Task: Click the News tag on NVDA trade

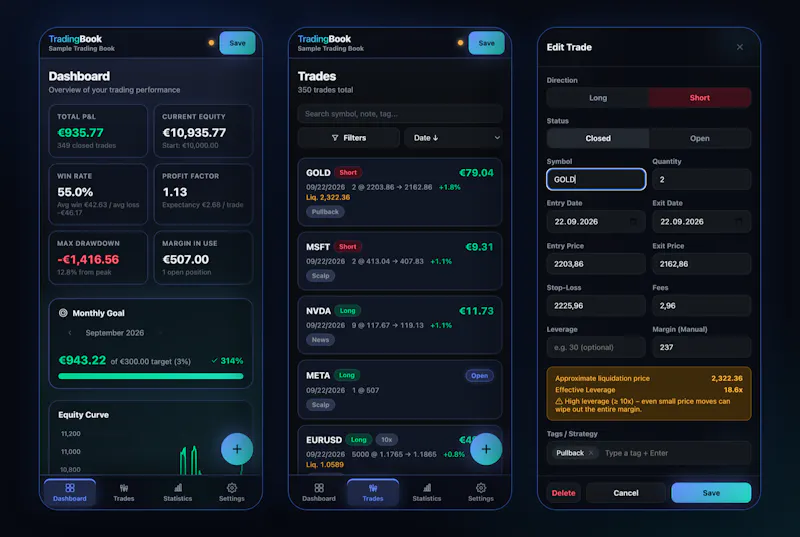Action: [320, 340]
